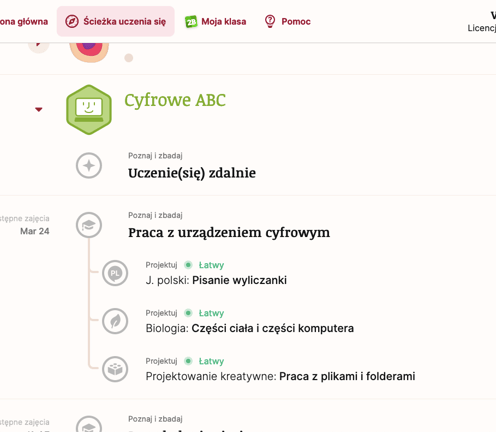This screenshot has height=432, width=496.
Task: Click the green 2B icon beside Moja klasa
Action: tap(191, 22)
